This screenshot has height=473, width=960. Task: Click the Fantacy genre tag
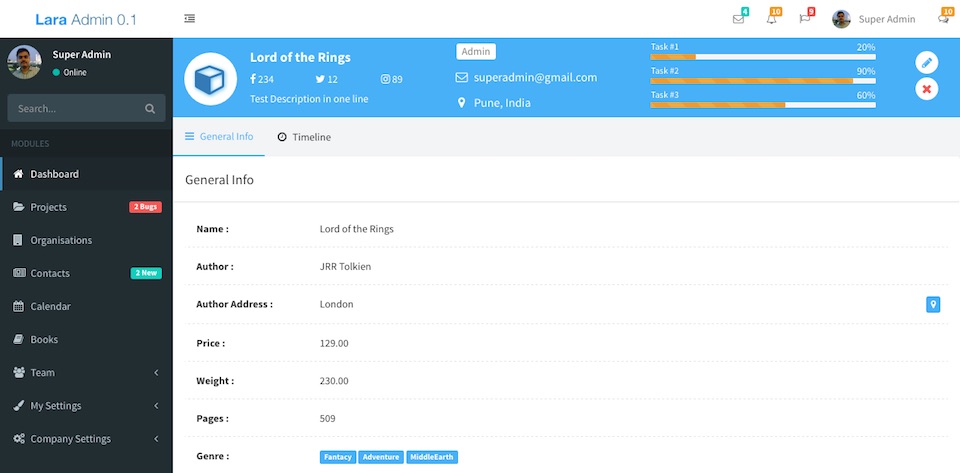click(x=338, y=457)
